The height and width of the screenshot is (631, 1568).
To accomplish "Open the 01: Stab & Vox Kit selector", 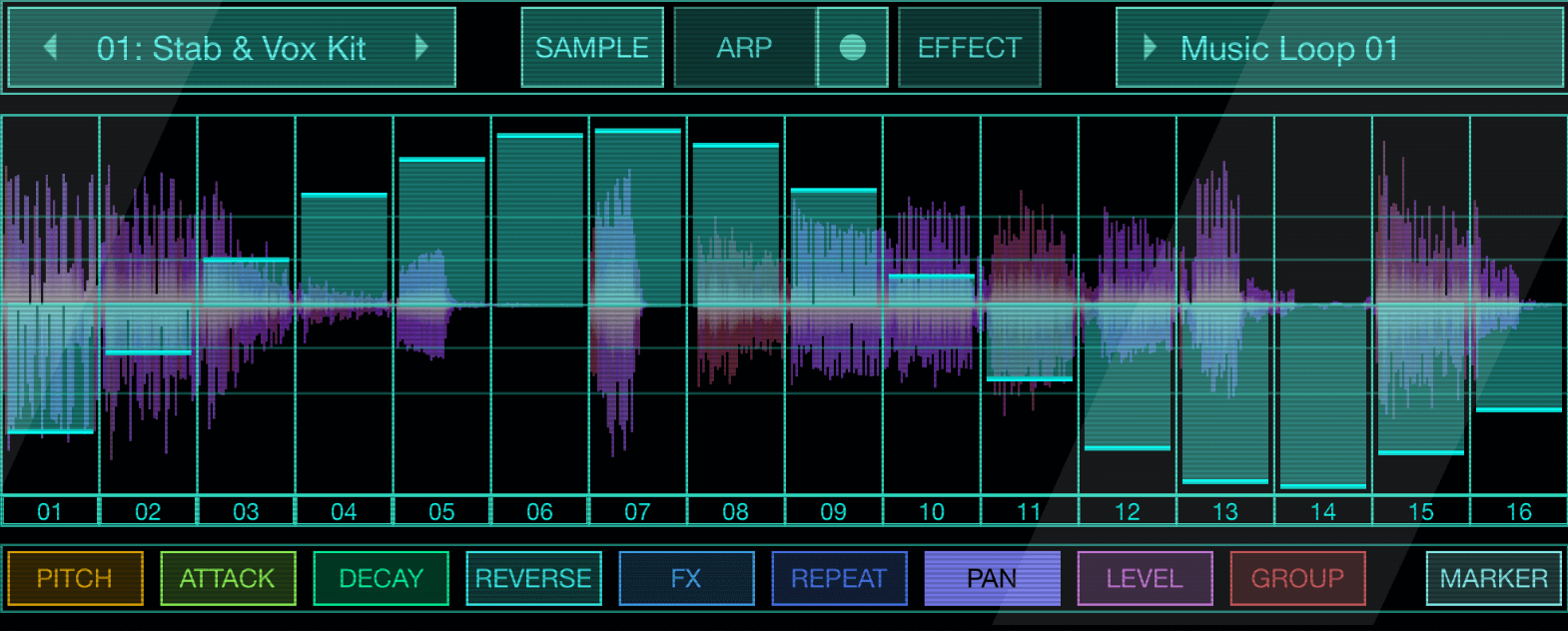I will [x=231, y=47].
